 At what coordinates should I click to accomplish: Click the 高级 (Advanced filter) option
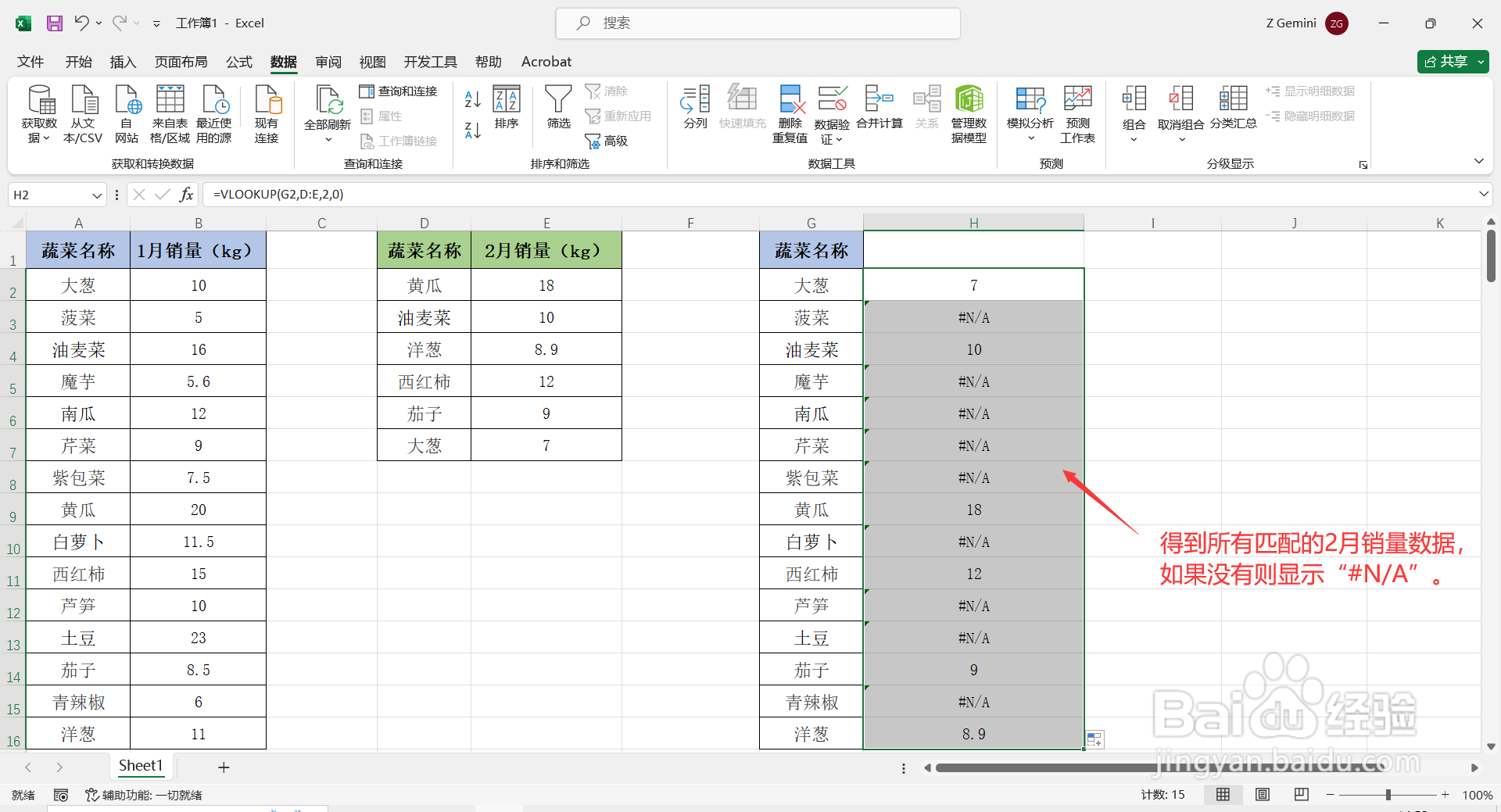(610, 141)
